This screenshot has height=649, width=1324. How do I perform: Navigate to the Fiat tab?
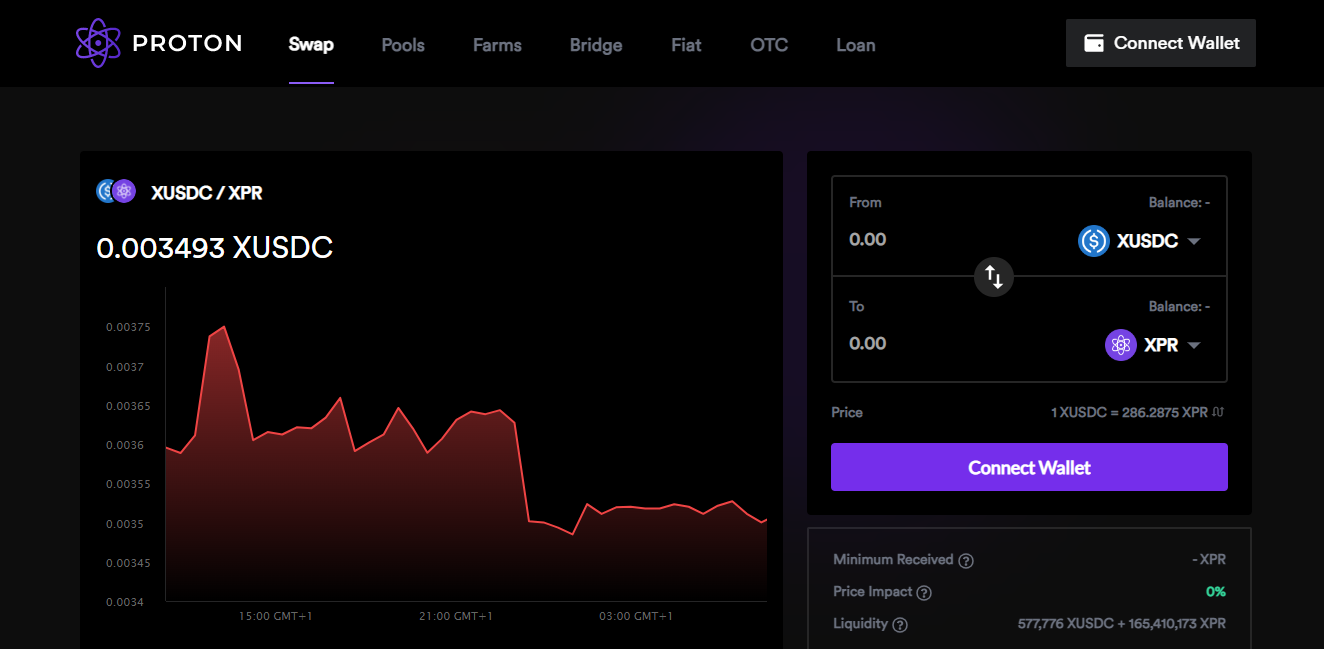(x=686, y=45)
